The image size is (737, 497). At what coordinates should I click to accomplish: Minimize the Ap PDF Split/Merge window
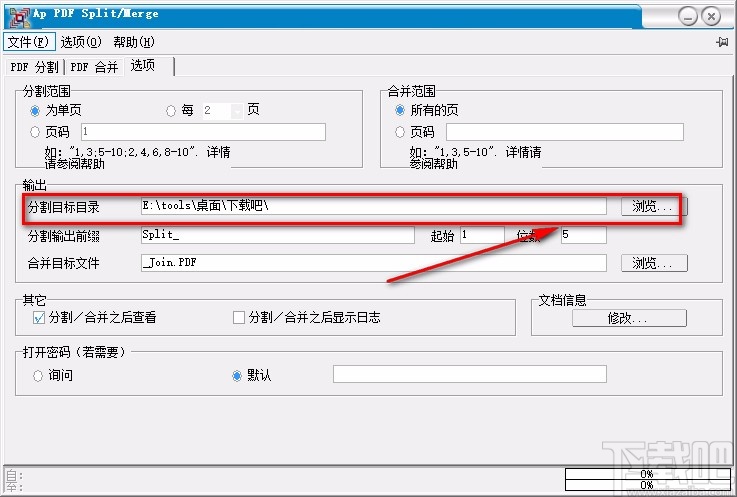688,17
